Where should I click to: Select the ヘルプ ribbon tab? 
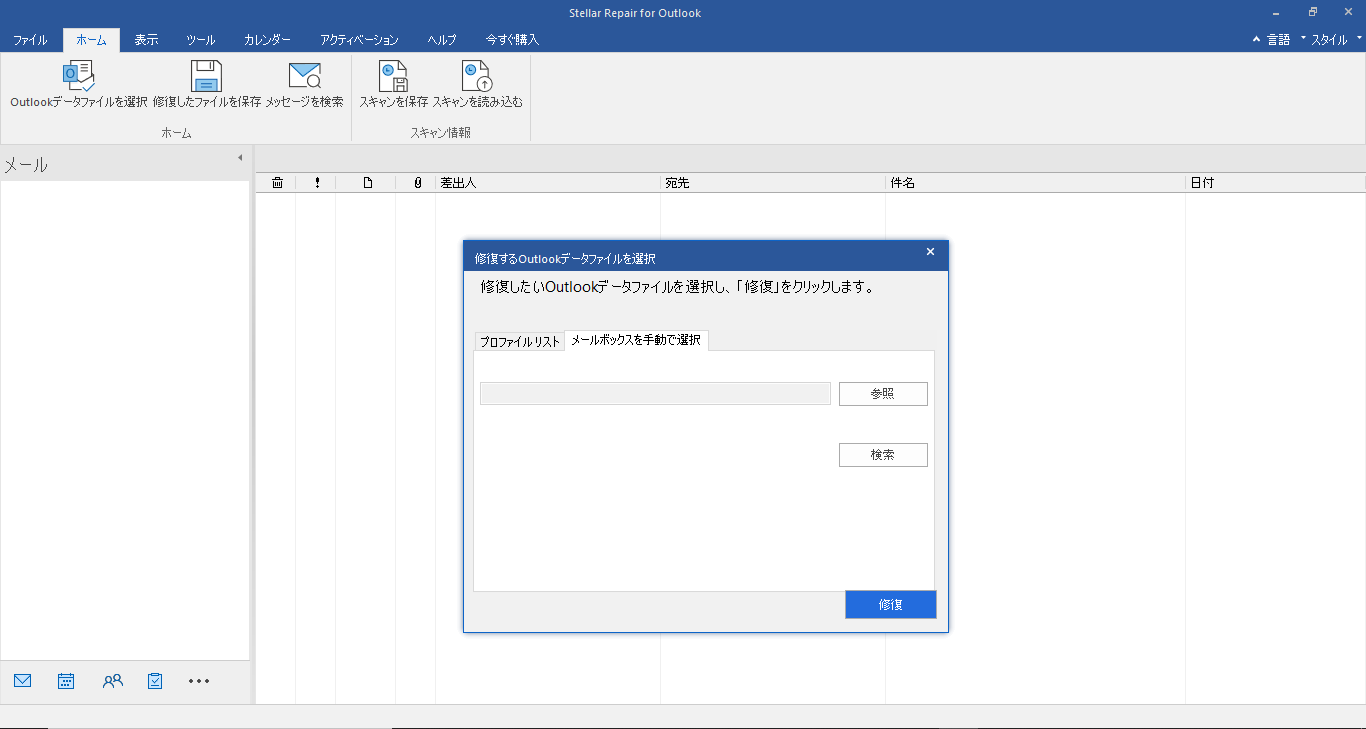[x=442, y=40]
